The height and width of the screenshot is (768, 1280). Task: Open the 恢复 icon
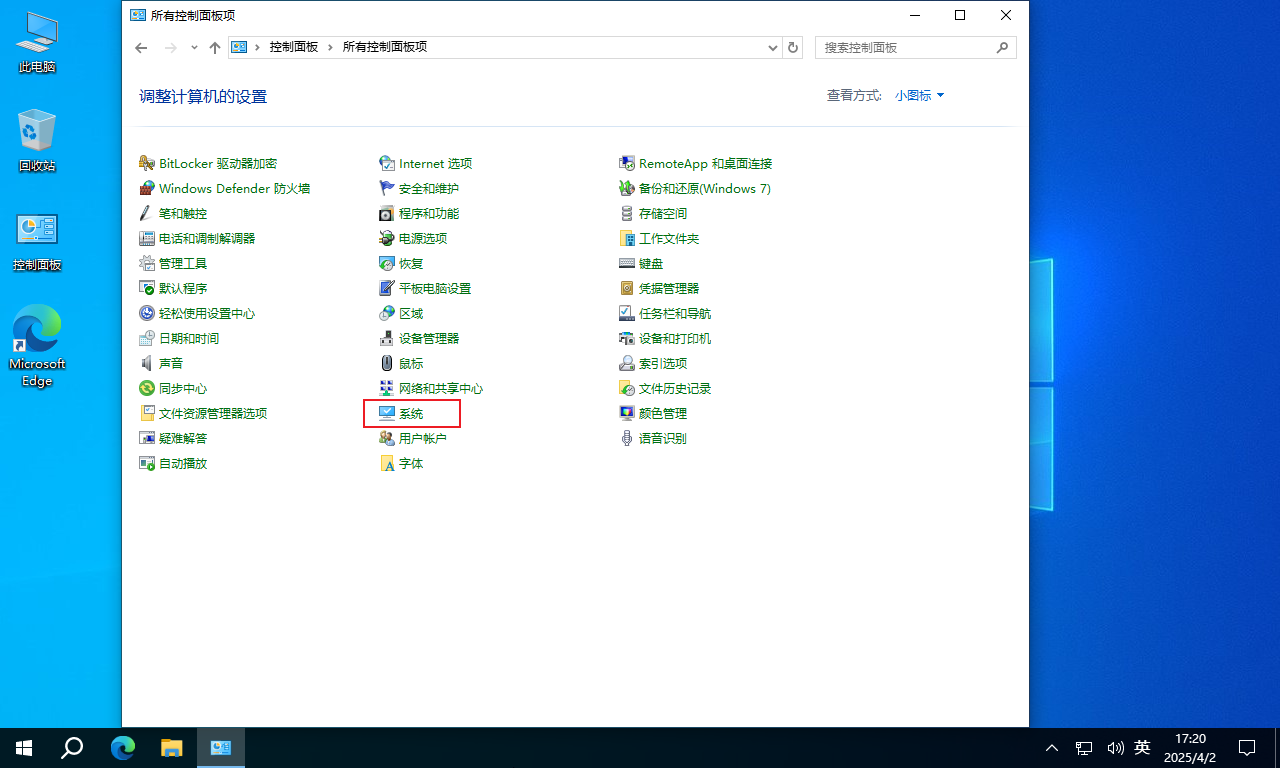tap(387, 263)
